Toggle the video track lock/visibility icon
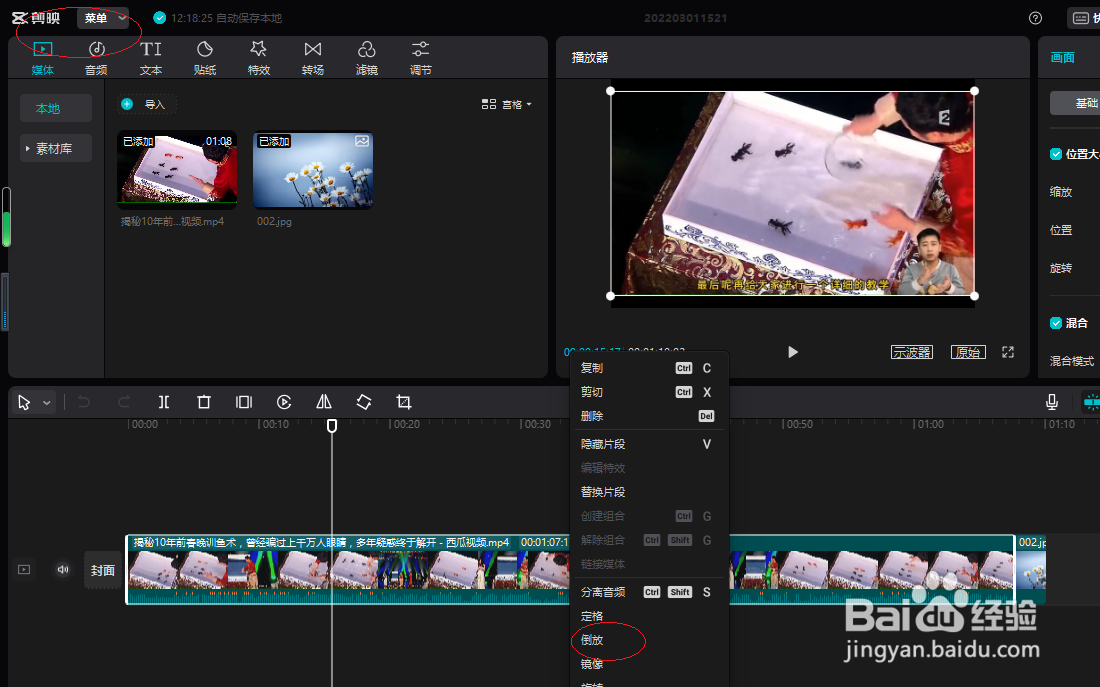The width and height of the screenshot is (1100, 687). point(24,569)
